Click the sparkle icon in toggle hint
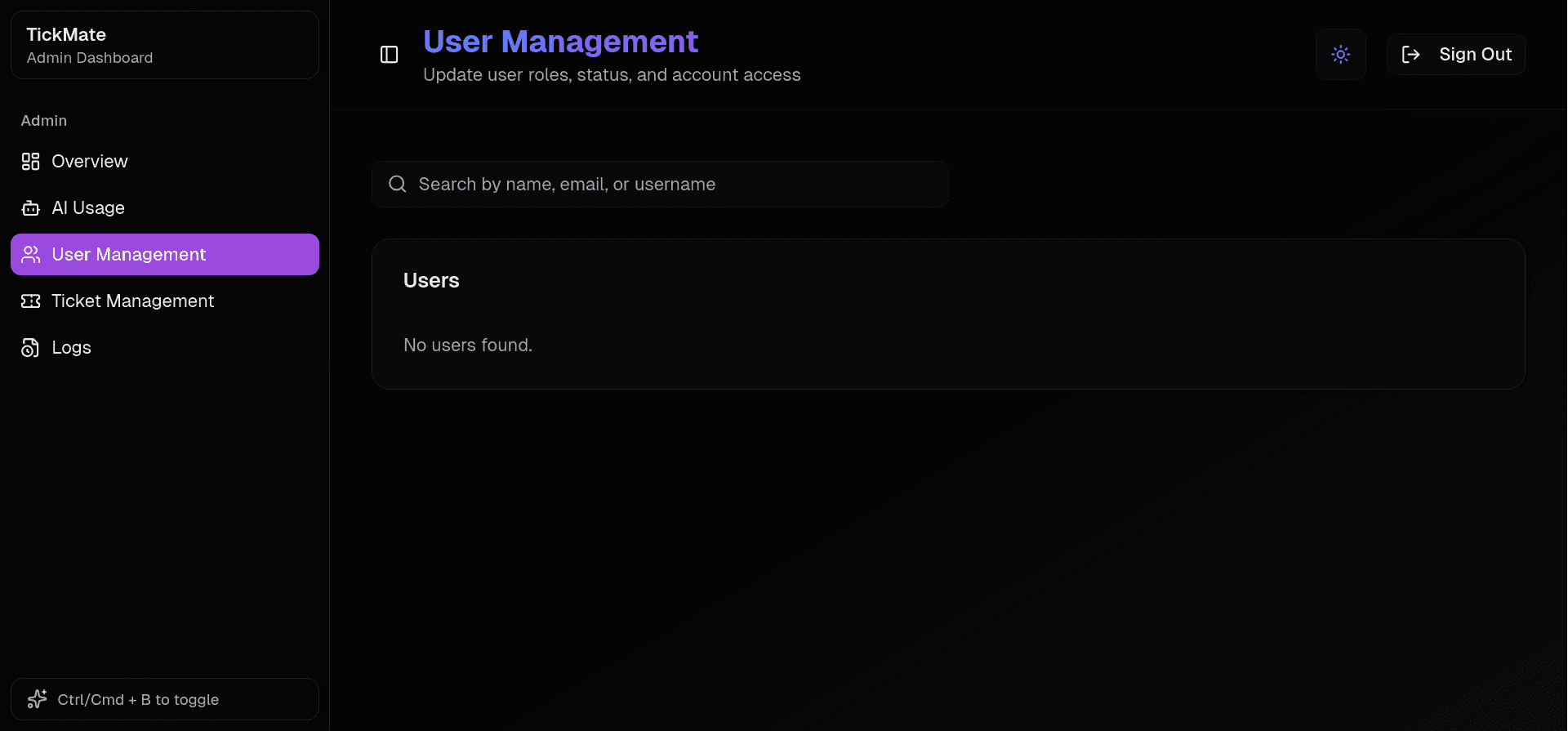The image size is (1568, 731). (x=38, y=699)
